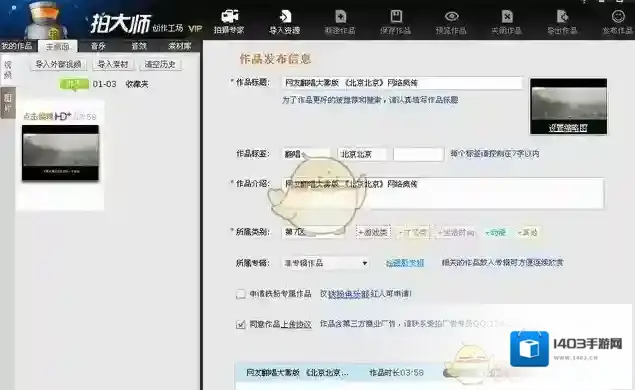Close the current work via 关闭作品
The height and width of the screenshot is (390, 635).
[x=507, y=22]
